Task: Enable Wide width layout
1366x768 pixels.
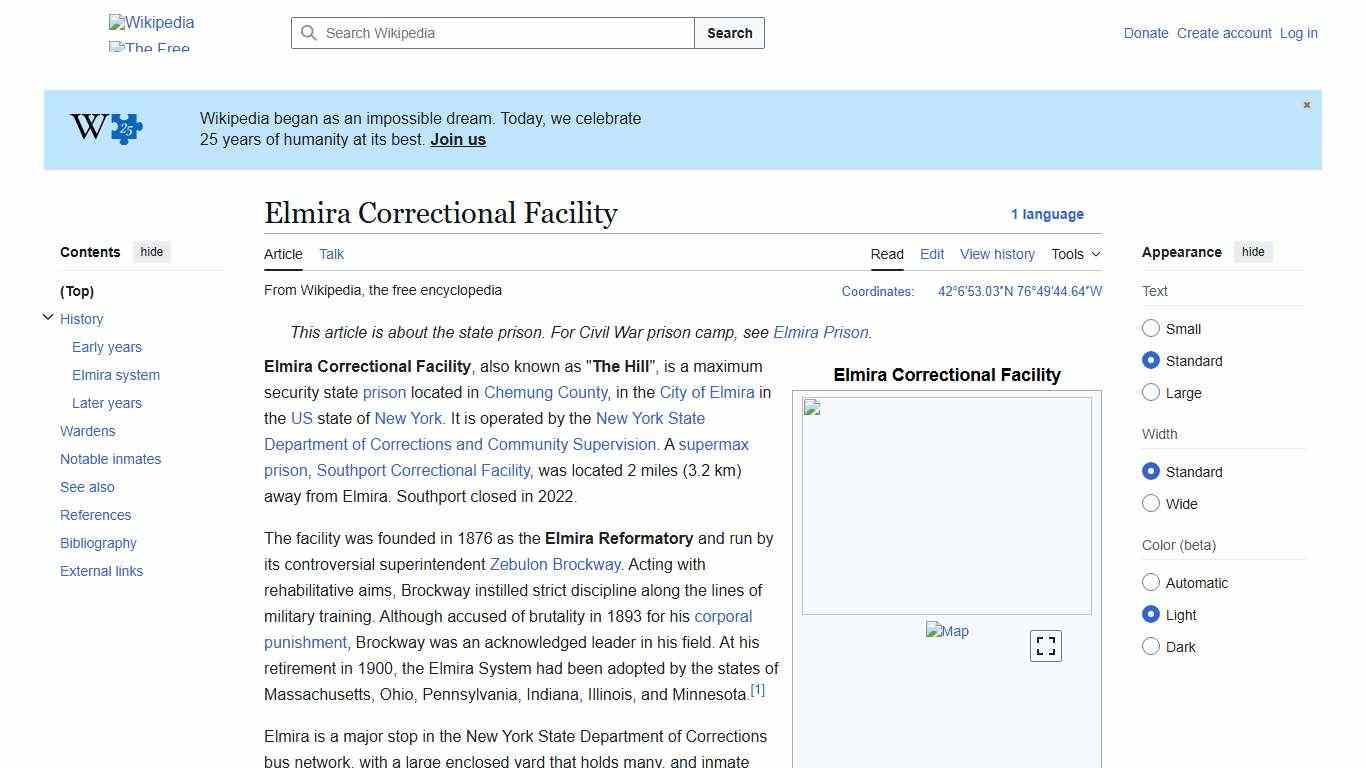Action: [1151, 503]
